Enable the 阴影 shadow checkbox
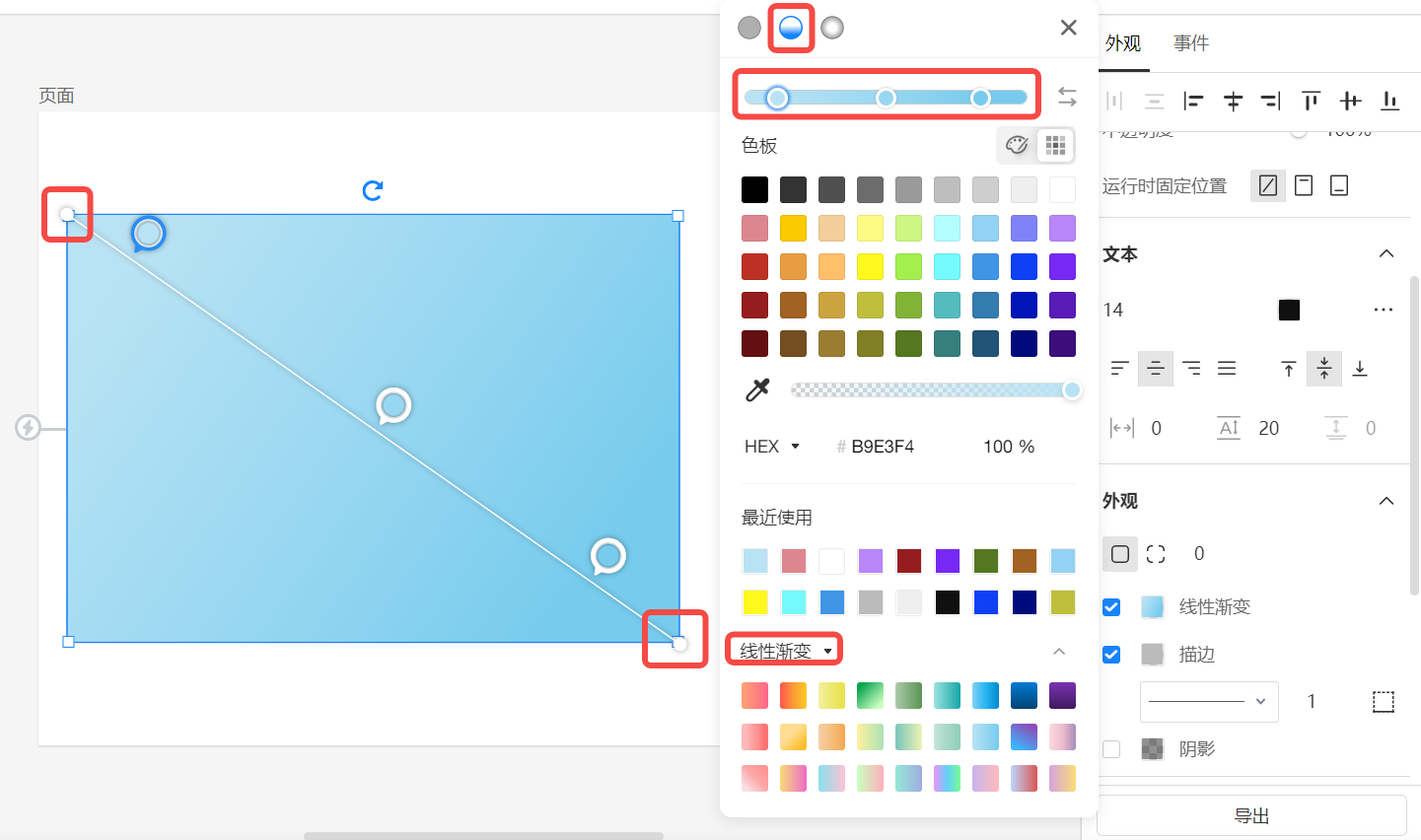 coord(1111,749)
